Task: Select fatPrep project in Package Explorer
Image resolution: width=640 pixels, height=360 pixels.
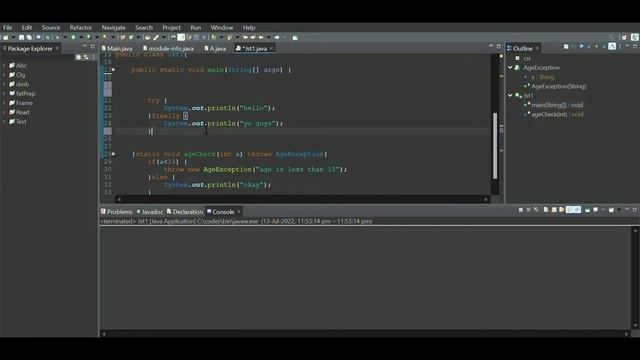Action: (26, 93)
